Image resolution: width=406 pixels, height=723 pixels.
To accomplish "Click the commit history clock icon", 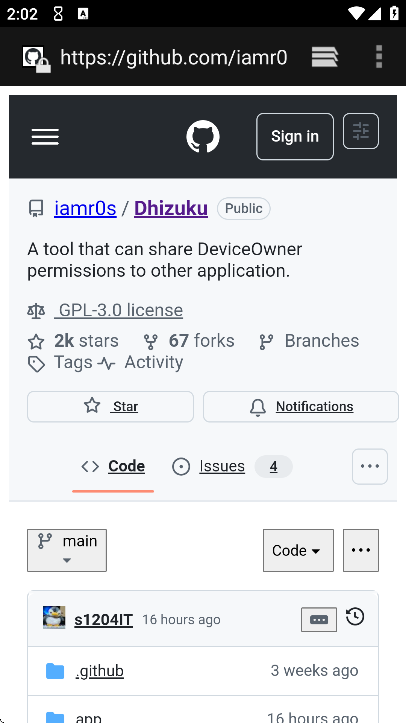I will coord(355,617).
